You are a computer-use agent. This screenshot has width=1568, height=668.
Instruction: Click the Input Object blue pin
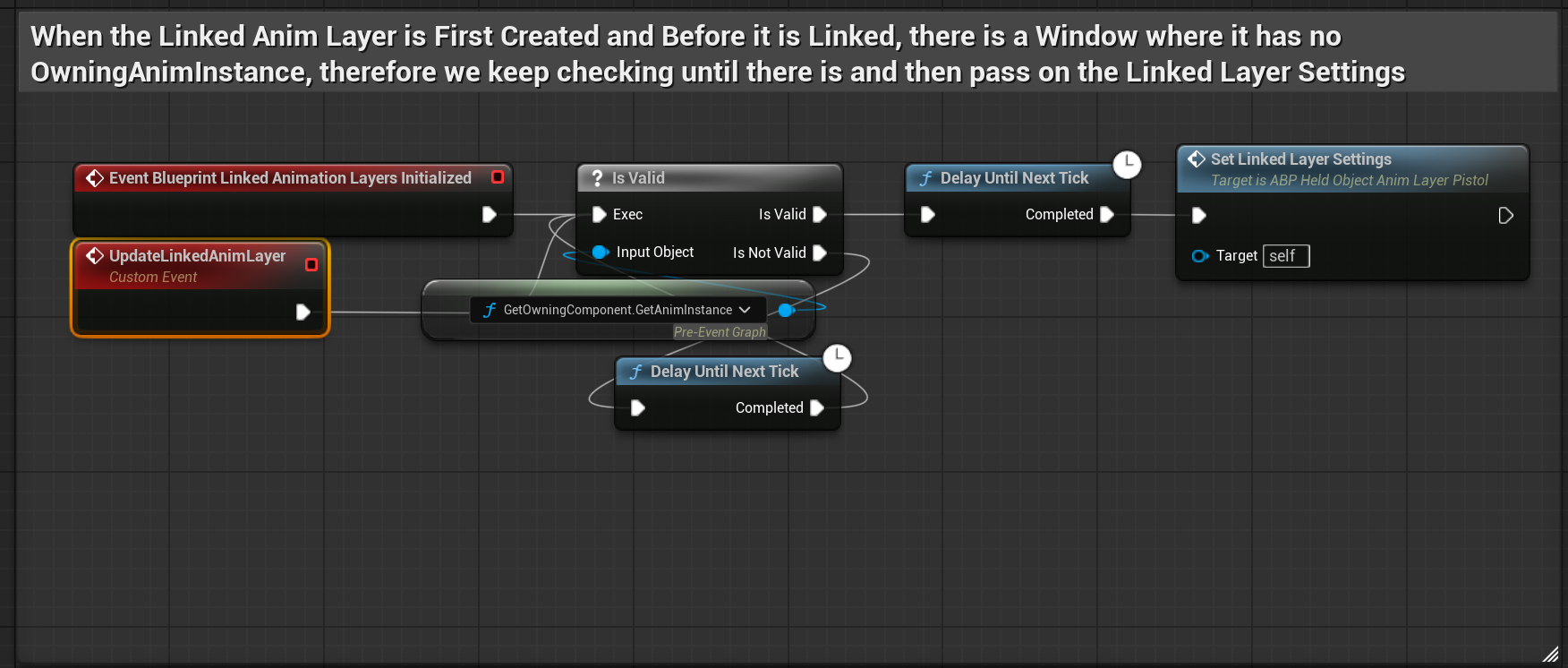pos(600,253)
